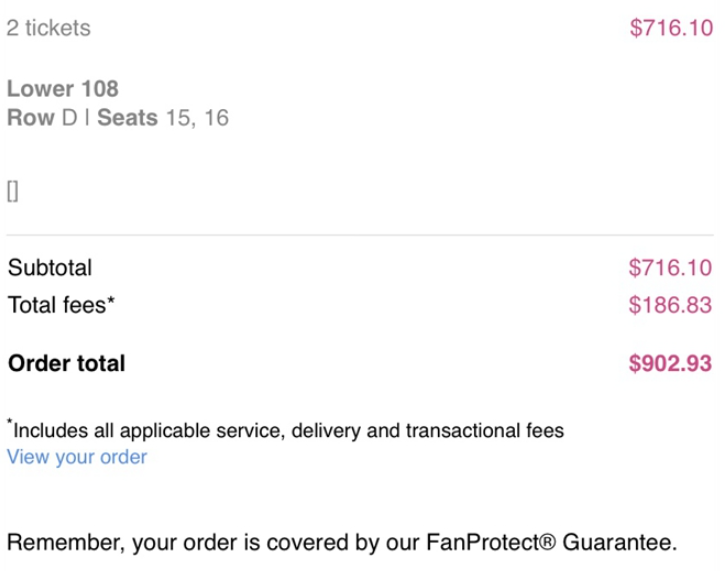Click the Order total label
Viewport: 726px width, 571px height.
[x=66, y=363]
